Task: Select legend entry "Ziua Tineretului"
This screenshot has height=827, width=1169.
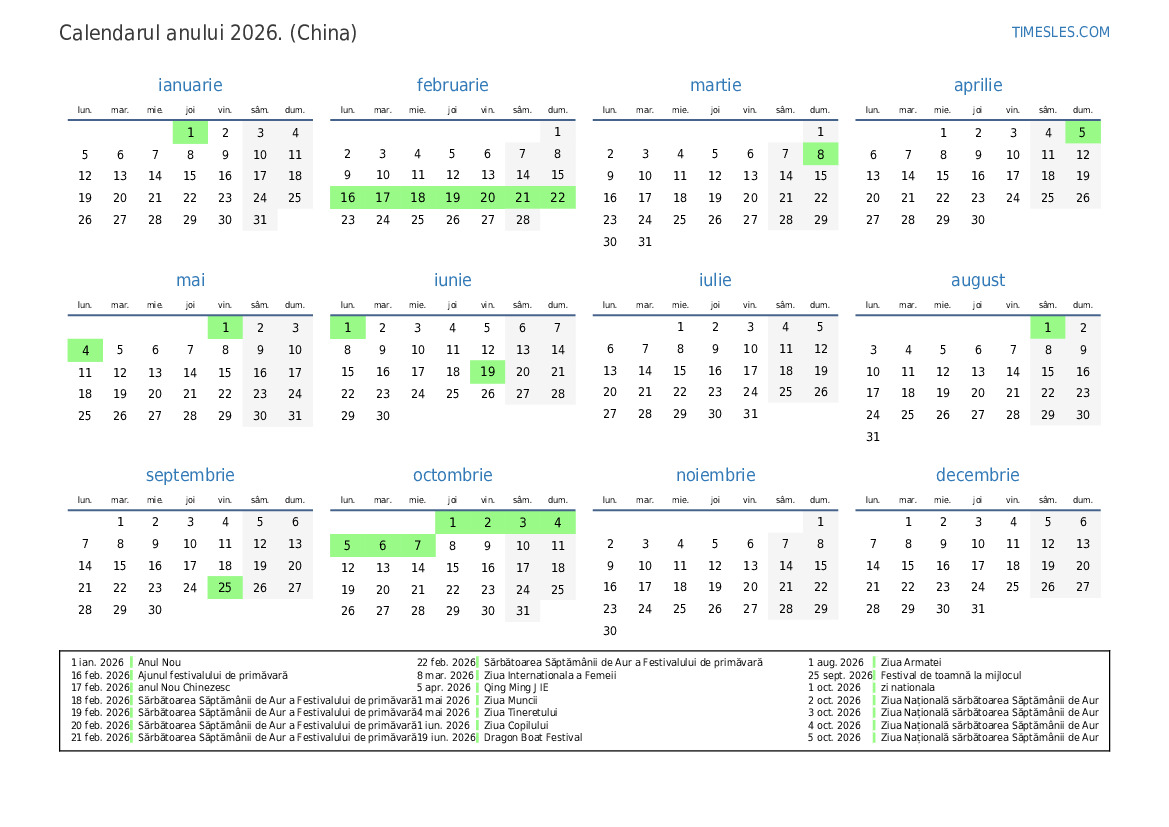Action: 520,712
